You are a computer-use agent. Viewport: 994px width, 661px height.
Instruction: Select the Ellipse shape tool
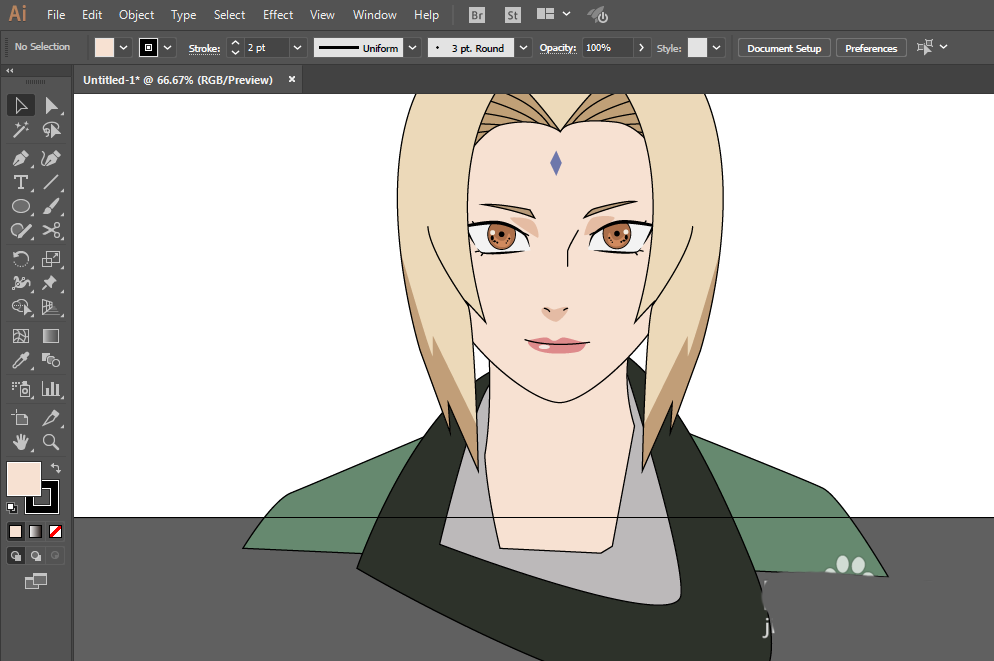[x=20, y=207]
